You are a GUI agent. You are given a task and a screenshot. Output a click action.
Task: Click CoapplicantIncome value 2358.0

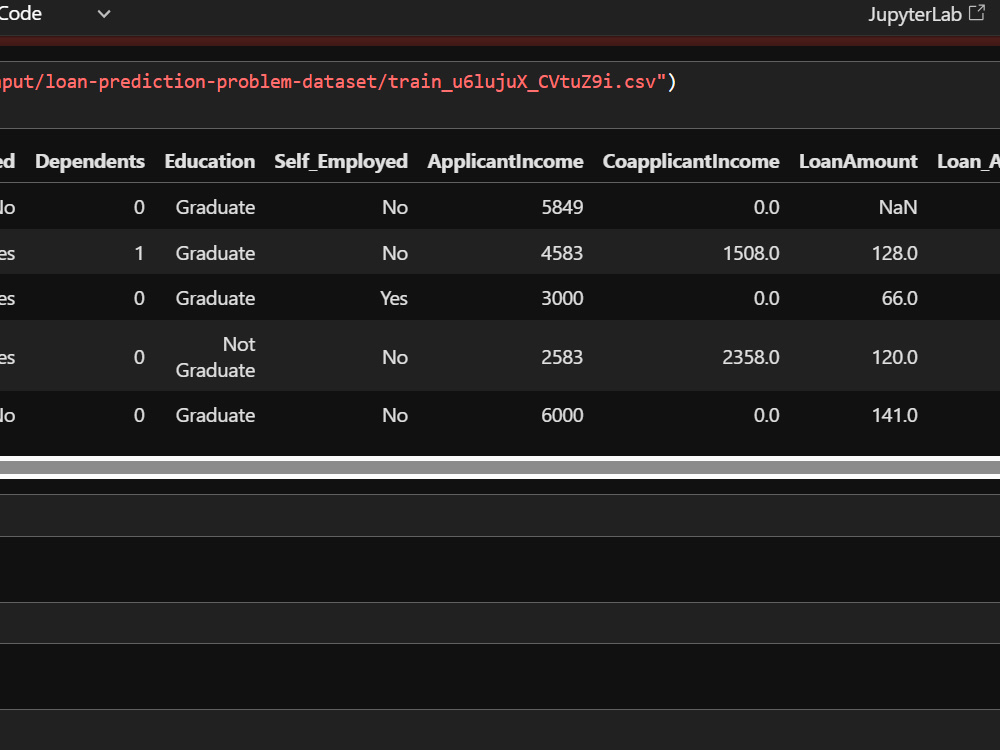coord(751,357)
